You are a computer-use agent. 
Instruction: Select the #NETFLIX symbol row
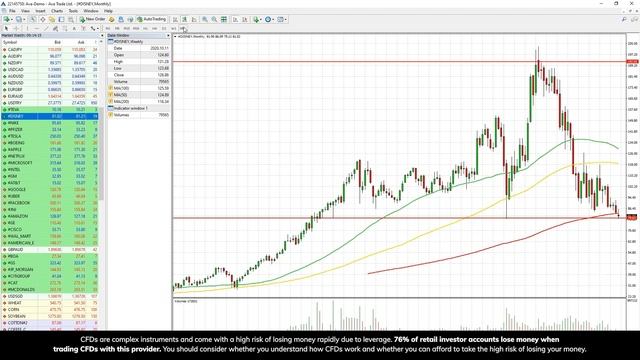(x=49, y=156)
